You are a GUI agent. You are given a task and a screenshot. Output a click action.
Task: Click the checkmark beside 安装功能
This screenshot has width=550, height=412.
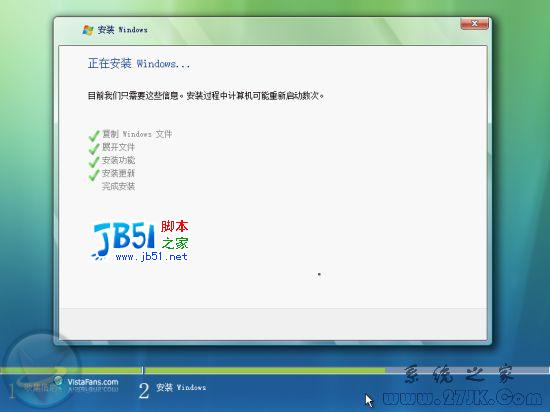[94, 161]
